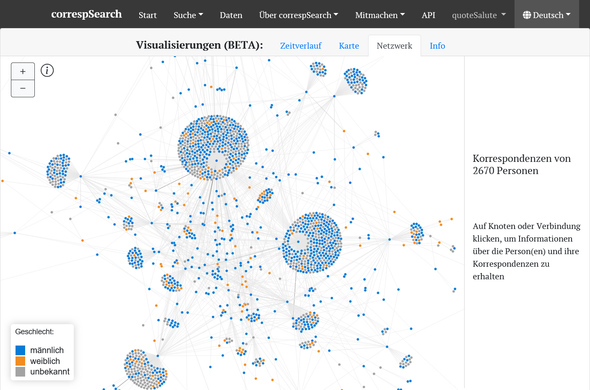Switch to the Zeitverlauf tab
The height and width of the screenshot is (390, 590).
point(301,46)
